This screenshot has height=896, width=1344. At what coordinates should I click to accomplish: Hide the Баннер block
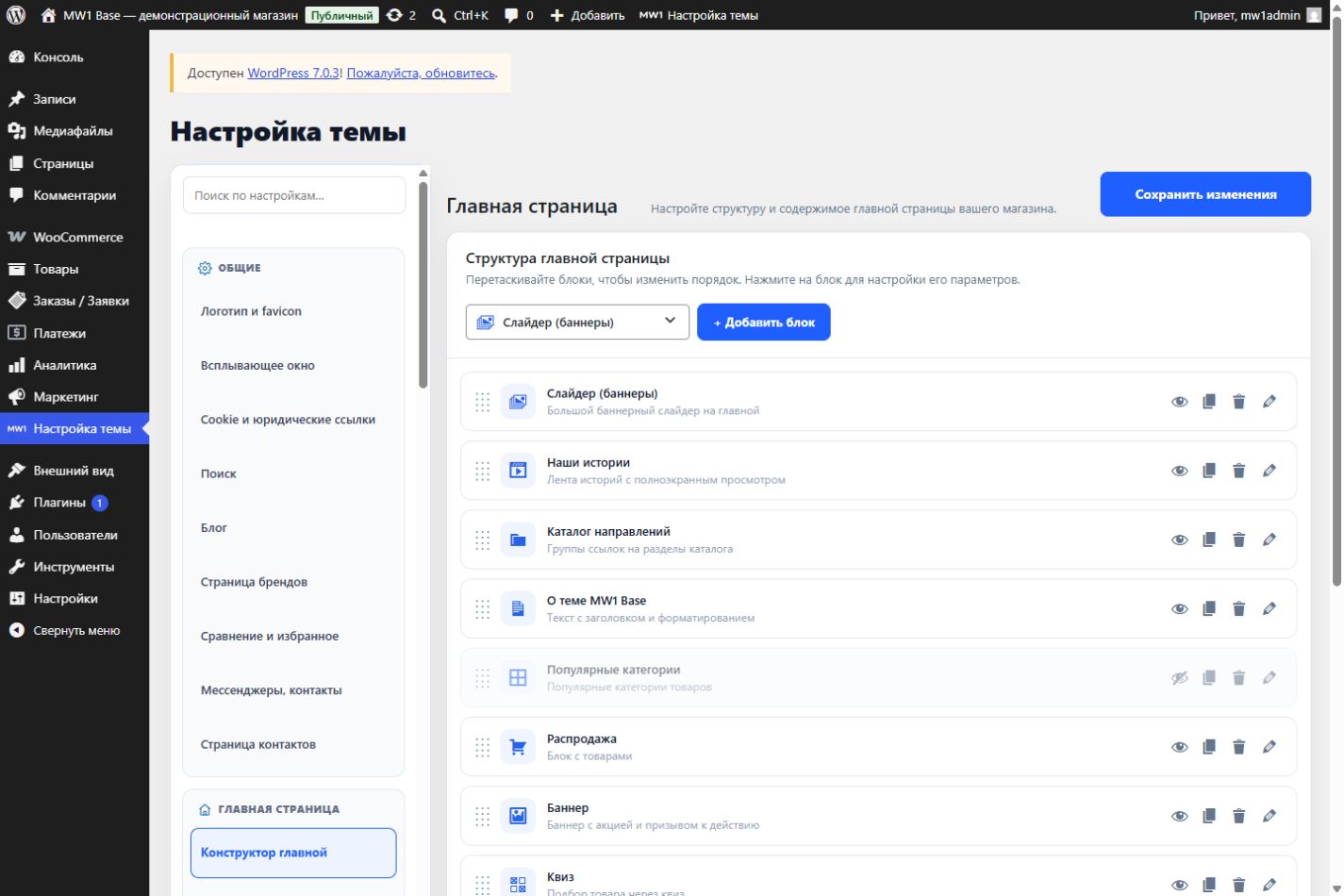pos(1179,816)
